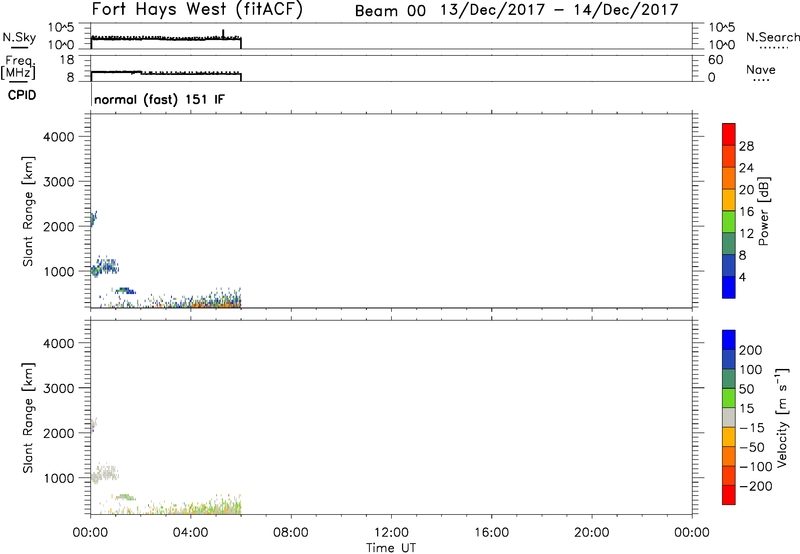Click the '28' value on the Power colorbar
The image size is (800, 554).
[746, 146]
